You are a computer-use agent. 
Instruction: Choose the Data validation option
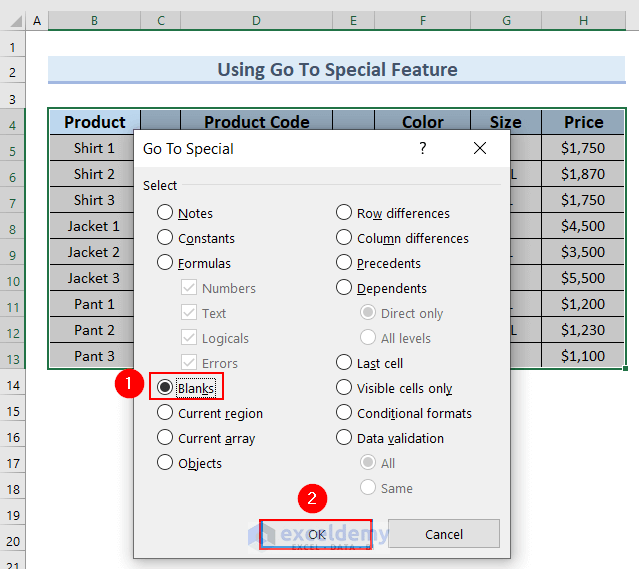point(390,438)
